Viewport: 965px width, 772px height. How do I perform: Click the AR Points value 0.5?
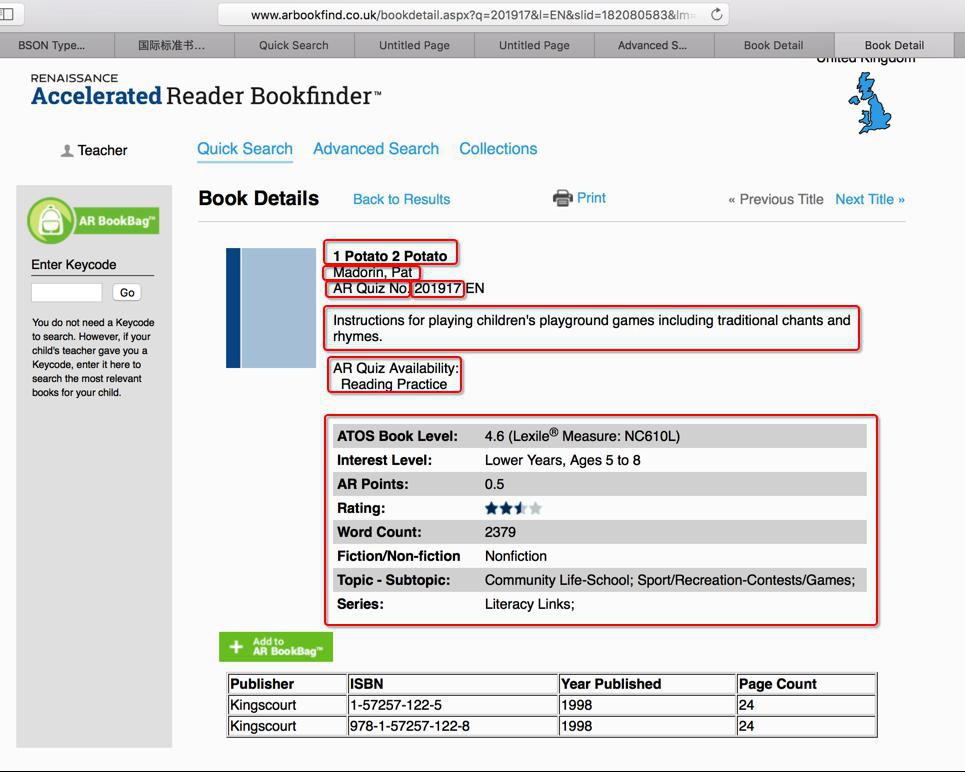[x=494, y=484]
